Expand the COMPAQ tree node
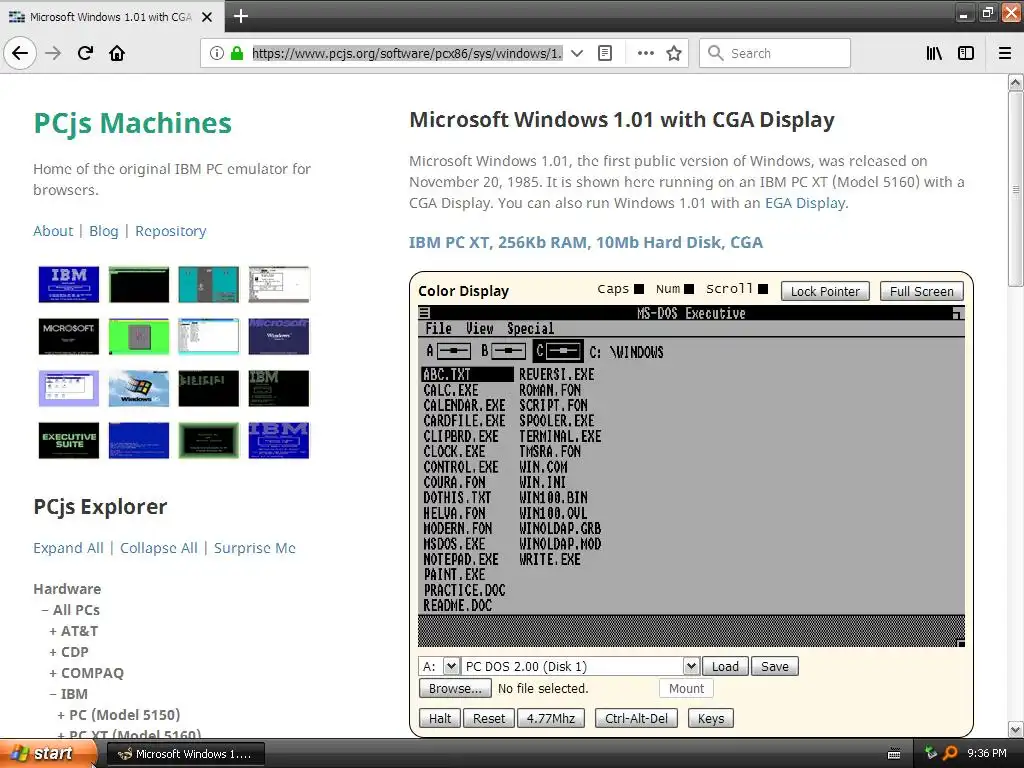 click(x=53, y=673)
